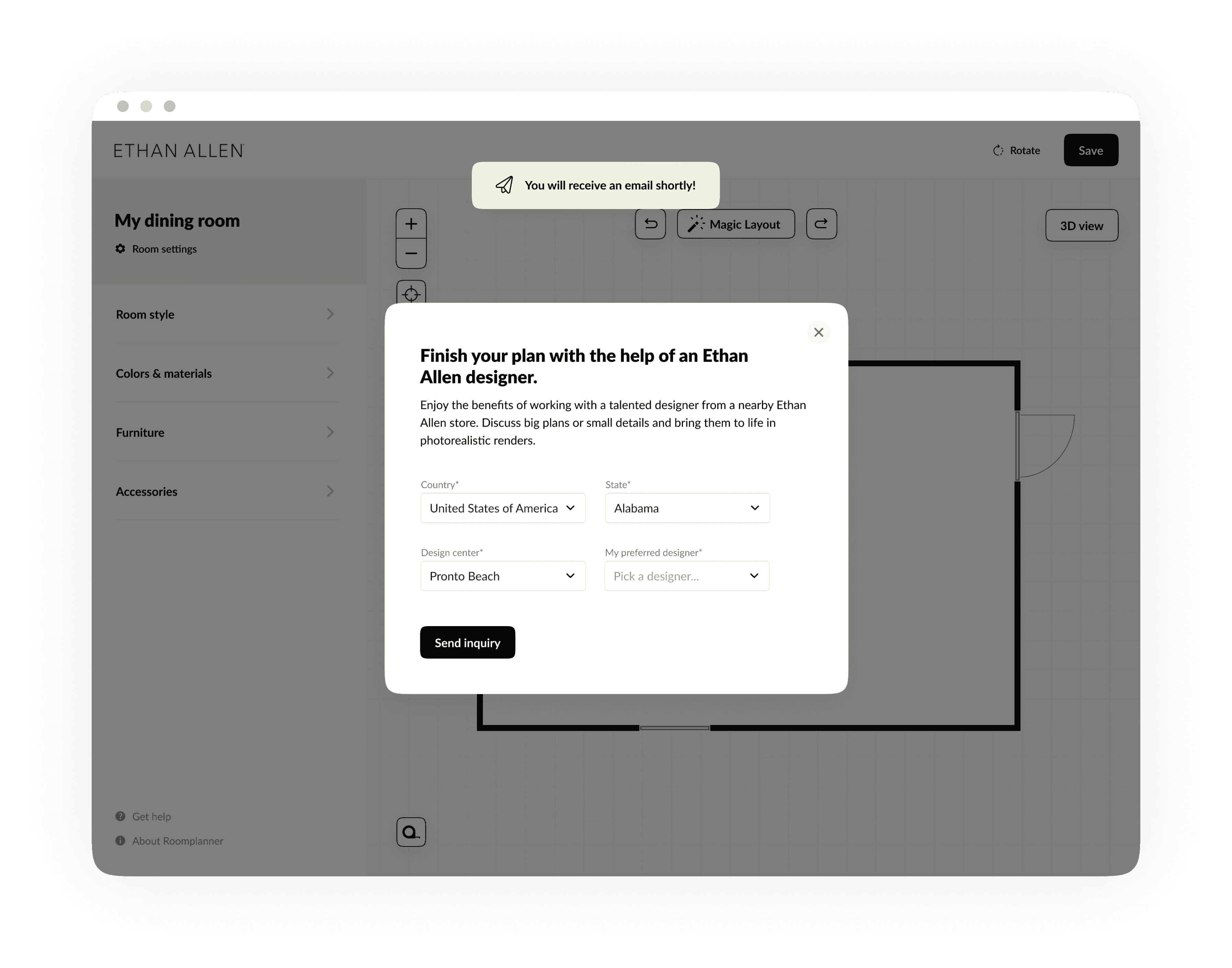1232x968 pixels.
Task: Click the Save button
Action: (1091, 150)
